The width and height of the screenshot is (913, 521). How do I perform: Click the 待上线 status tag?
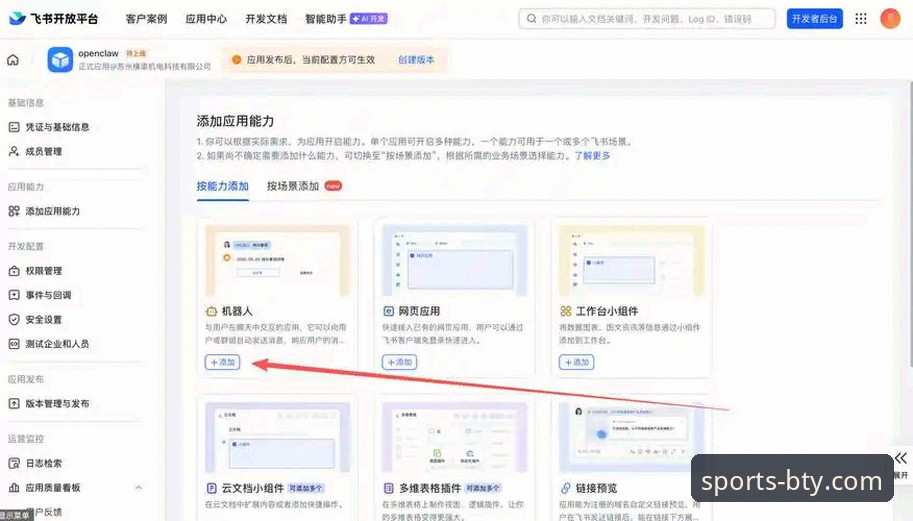click(x=136, y=53)
